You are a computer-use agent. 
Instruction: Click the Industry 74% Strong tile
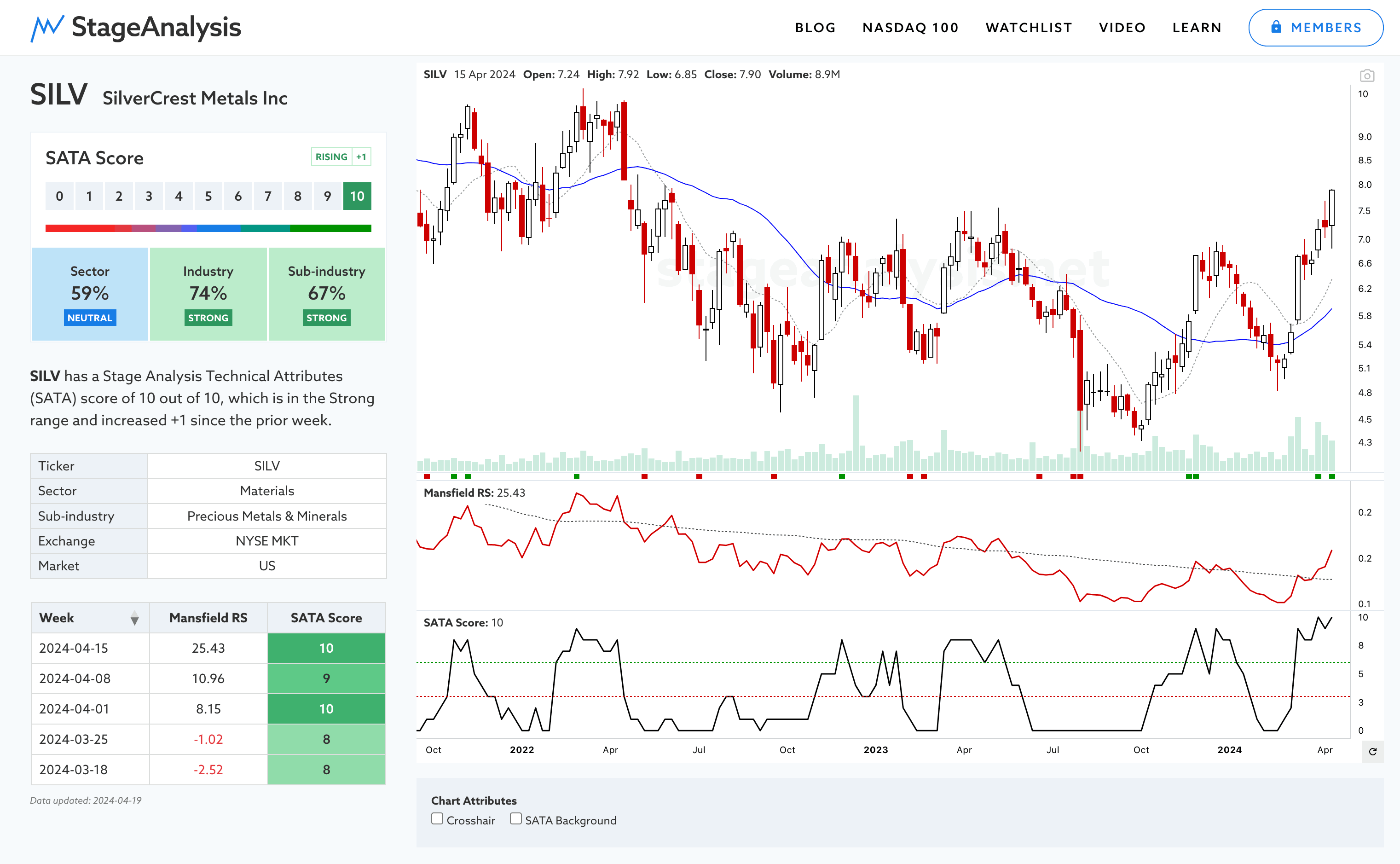(208, 294)
